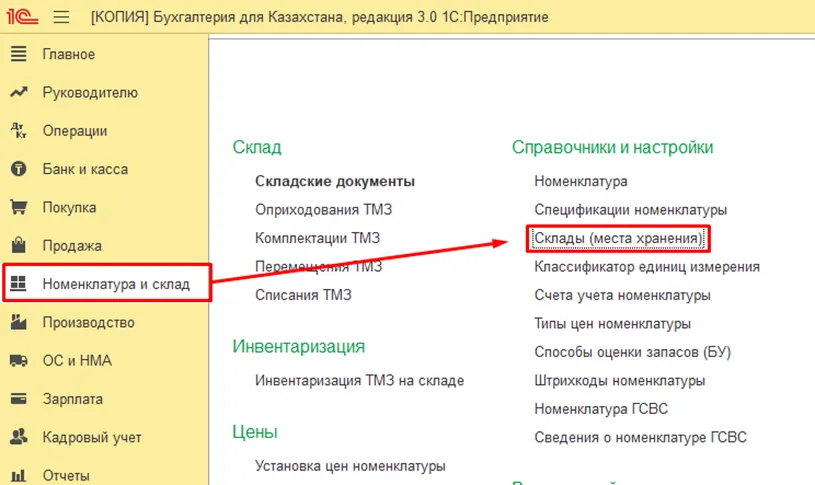Click the Банк и касса coin icon
The image size is (815, 485).
coord(19,169)
